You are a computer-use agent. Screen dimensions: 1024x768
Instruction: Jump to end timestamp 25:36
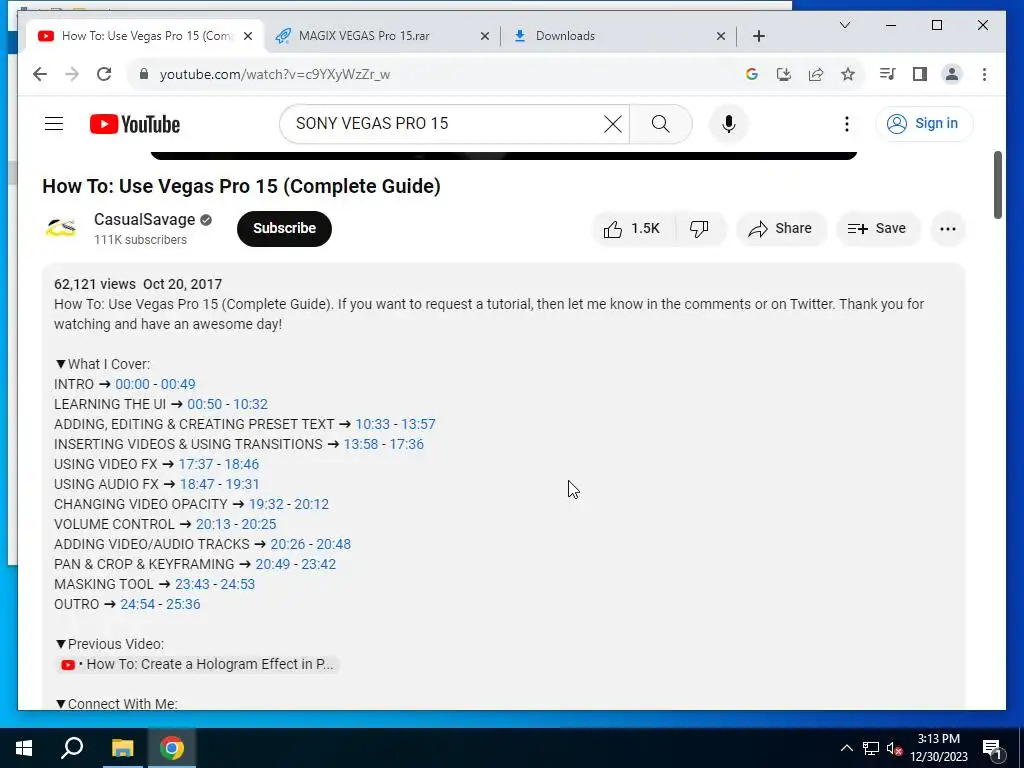tap(183, 605)
